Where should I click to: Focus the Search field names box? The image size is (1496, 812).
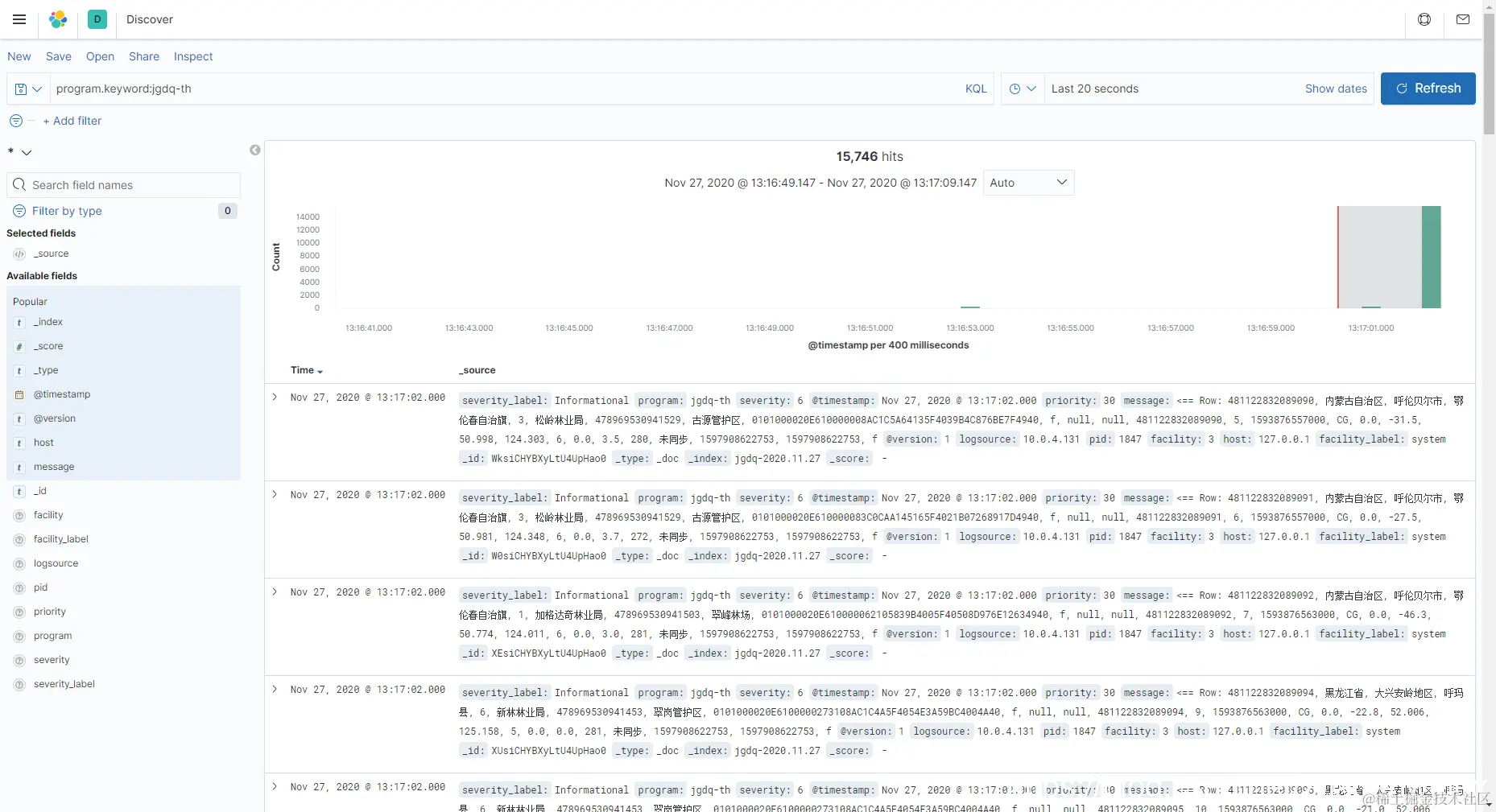123,185
